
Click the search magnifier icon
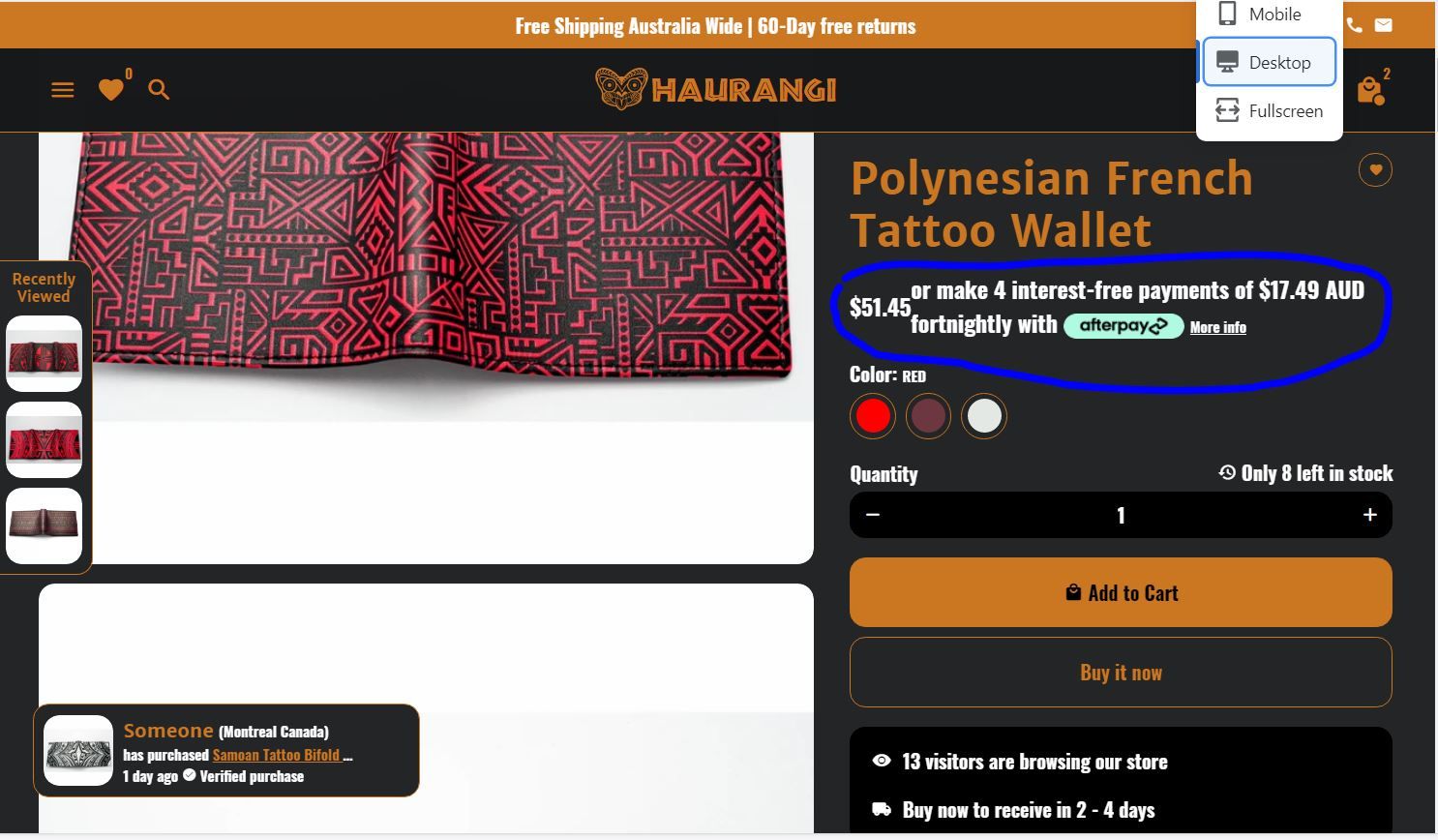point(159,90)
